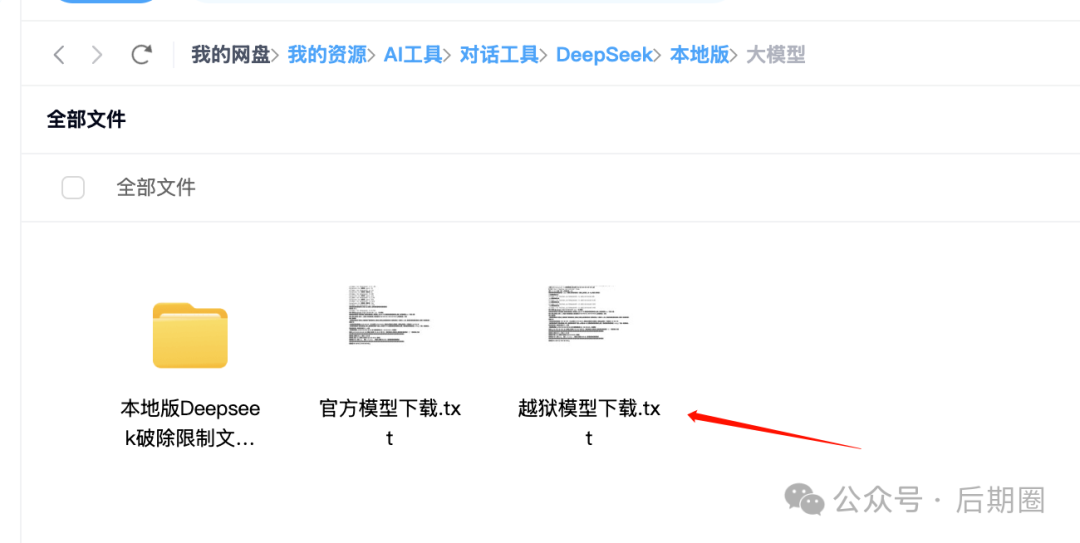Image resolution: width=1080 pixels, height=543 pixels.
Task: Select the 越狱模型下载.txt file thumbnail
Action: (589, 314)
